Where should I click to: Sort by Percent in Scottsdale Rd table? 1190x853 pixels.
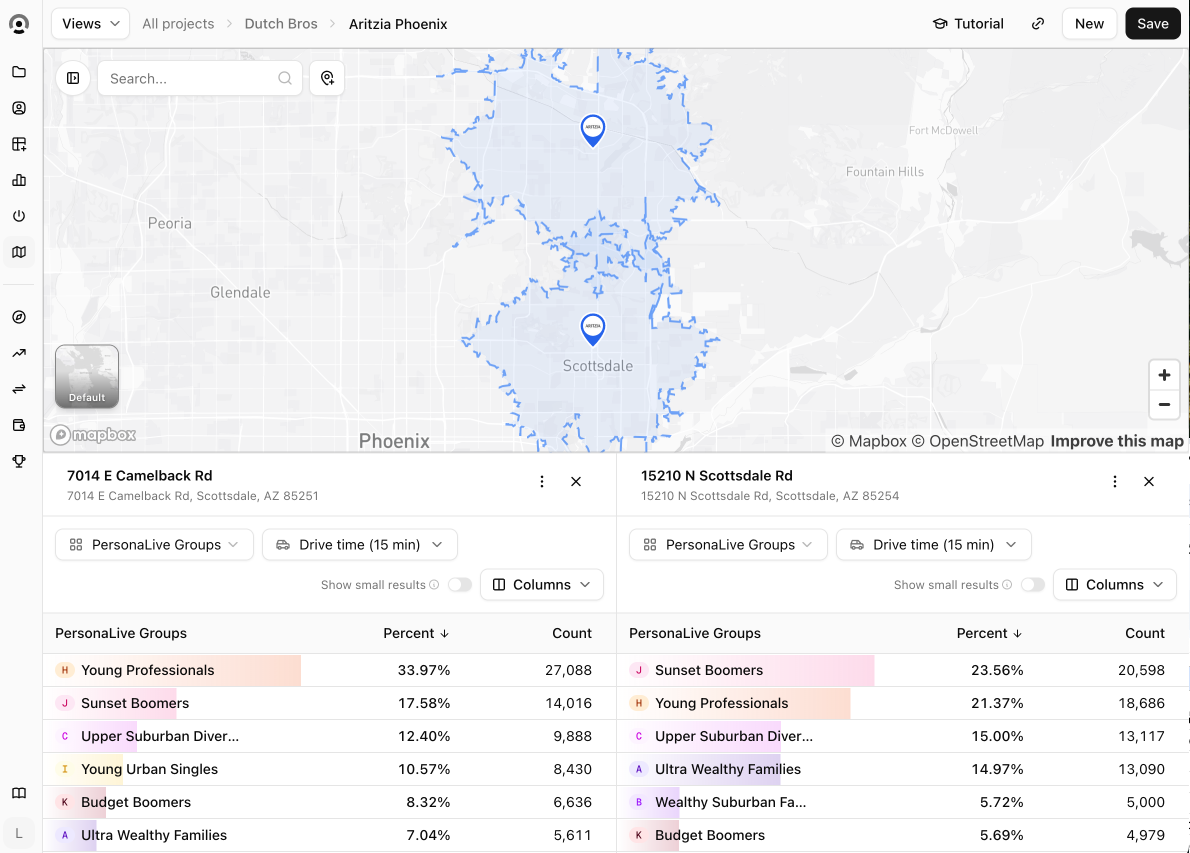[989, 633]
